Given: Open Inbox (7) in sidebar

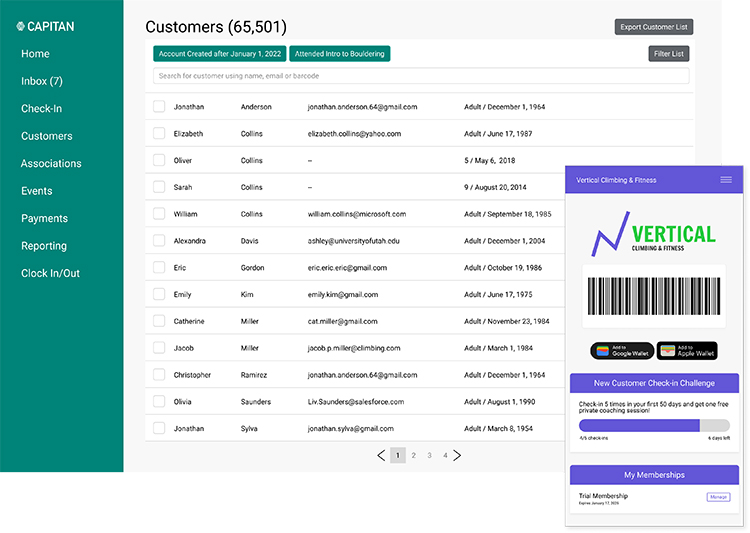Looking at the screenshot, I should pyautogui.click(x=42, y=81).
